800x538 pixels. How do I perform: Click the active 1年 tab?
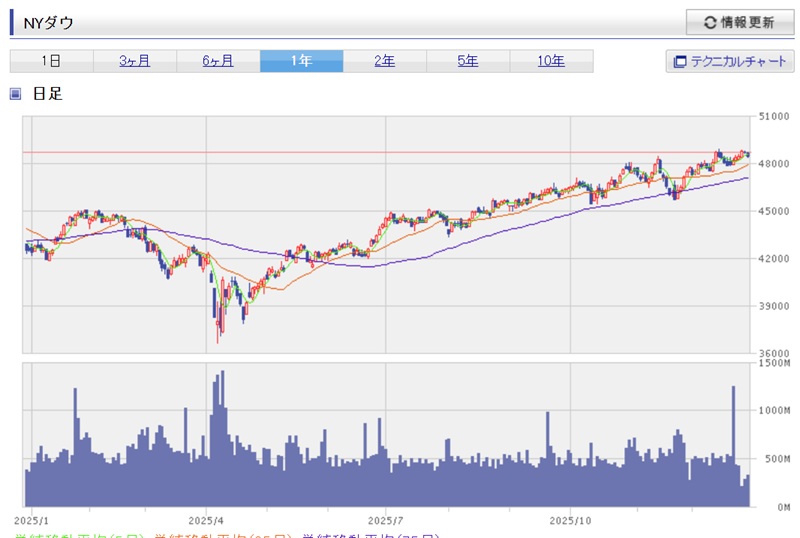click(301, 61)
